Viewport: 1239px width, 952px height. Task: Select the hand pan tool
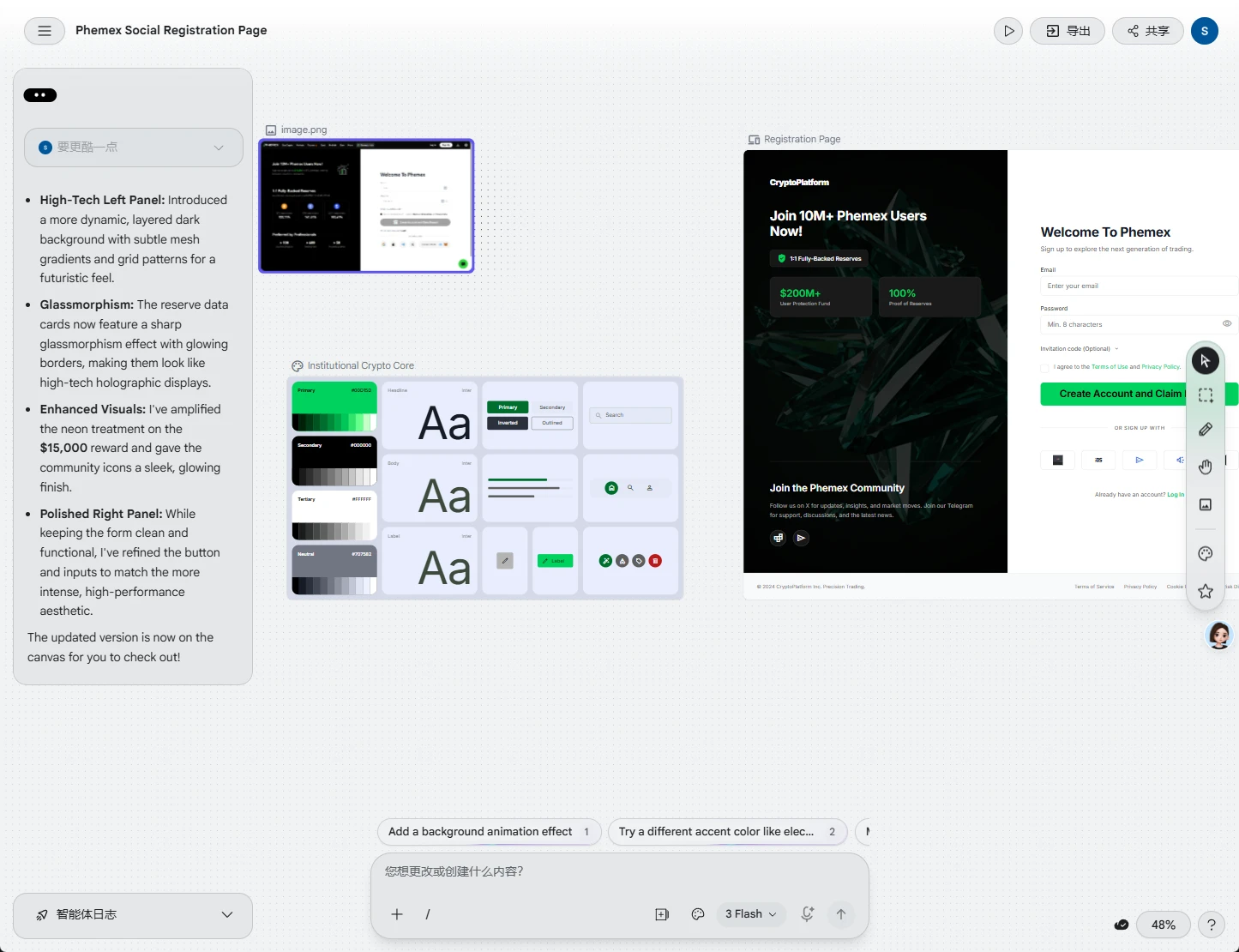coord(1205,467)
